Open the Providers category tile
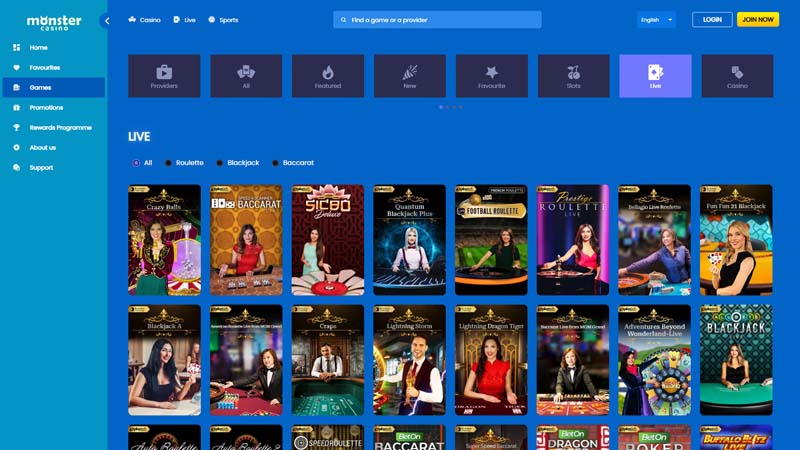Image resolution: width=800 pixels, height=450 pixels. (x=164, y=76)
